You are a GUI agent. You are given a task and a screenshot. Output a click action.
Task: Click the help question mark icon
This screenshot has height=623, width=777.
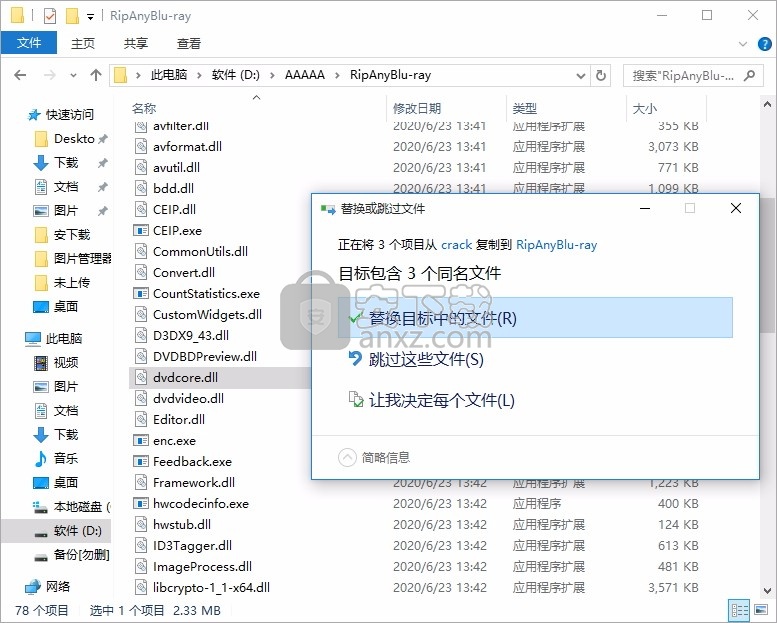pyautogui.click(x=764, y=44)
